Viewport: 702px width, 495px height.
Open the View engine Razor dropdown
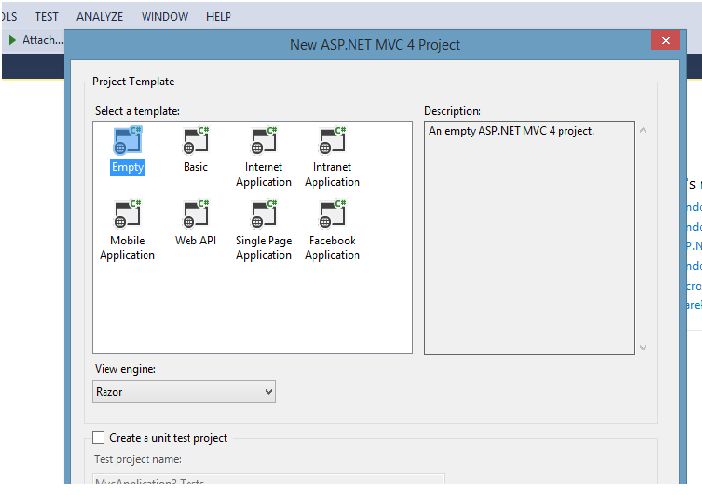point(184,392)
